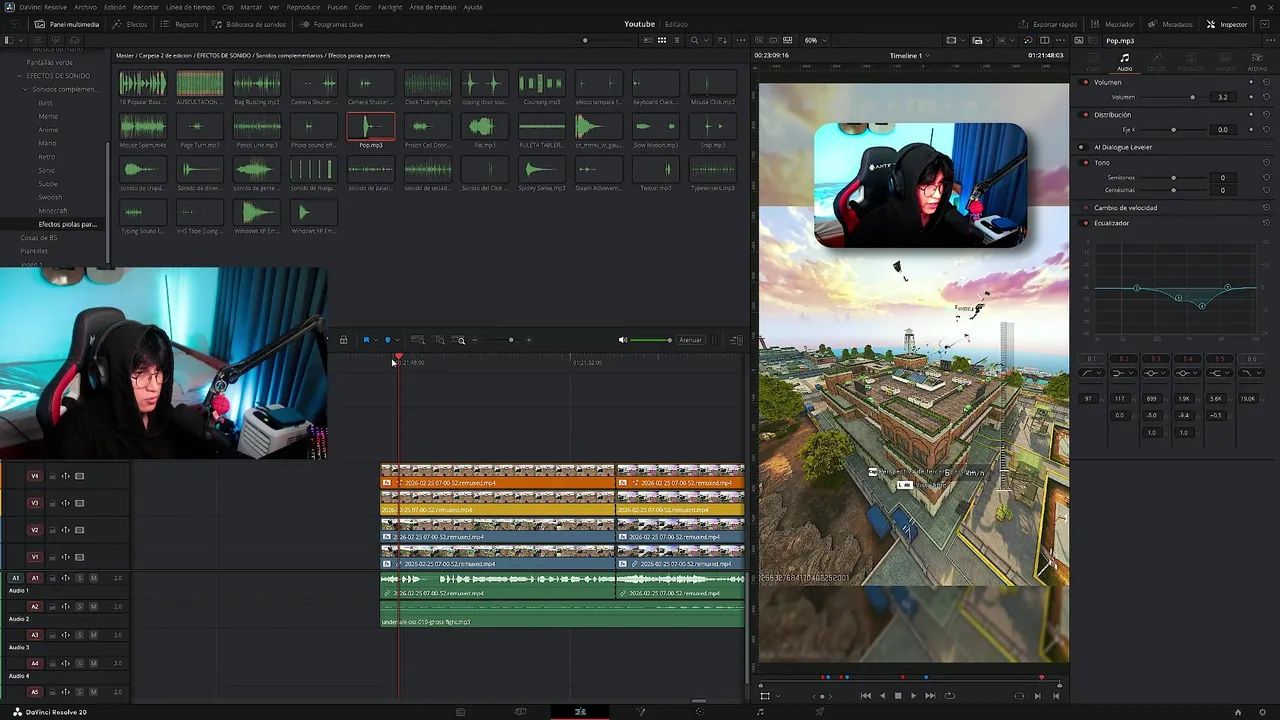1280x720 pixels.
Task: Select the Minecraft bin folder
Action: coord(53,211)
